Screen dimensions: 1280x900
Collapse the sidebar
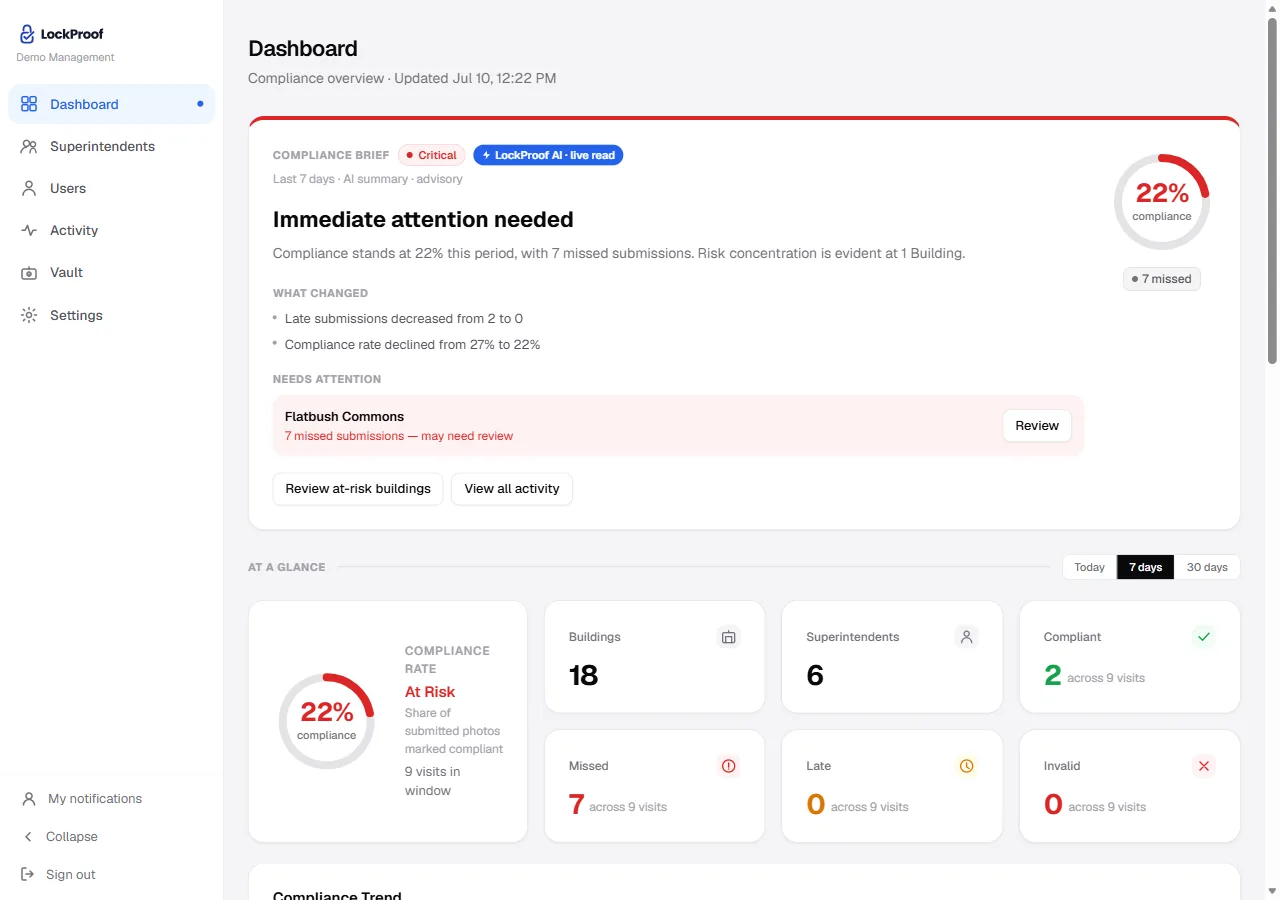[111, 836]
